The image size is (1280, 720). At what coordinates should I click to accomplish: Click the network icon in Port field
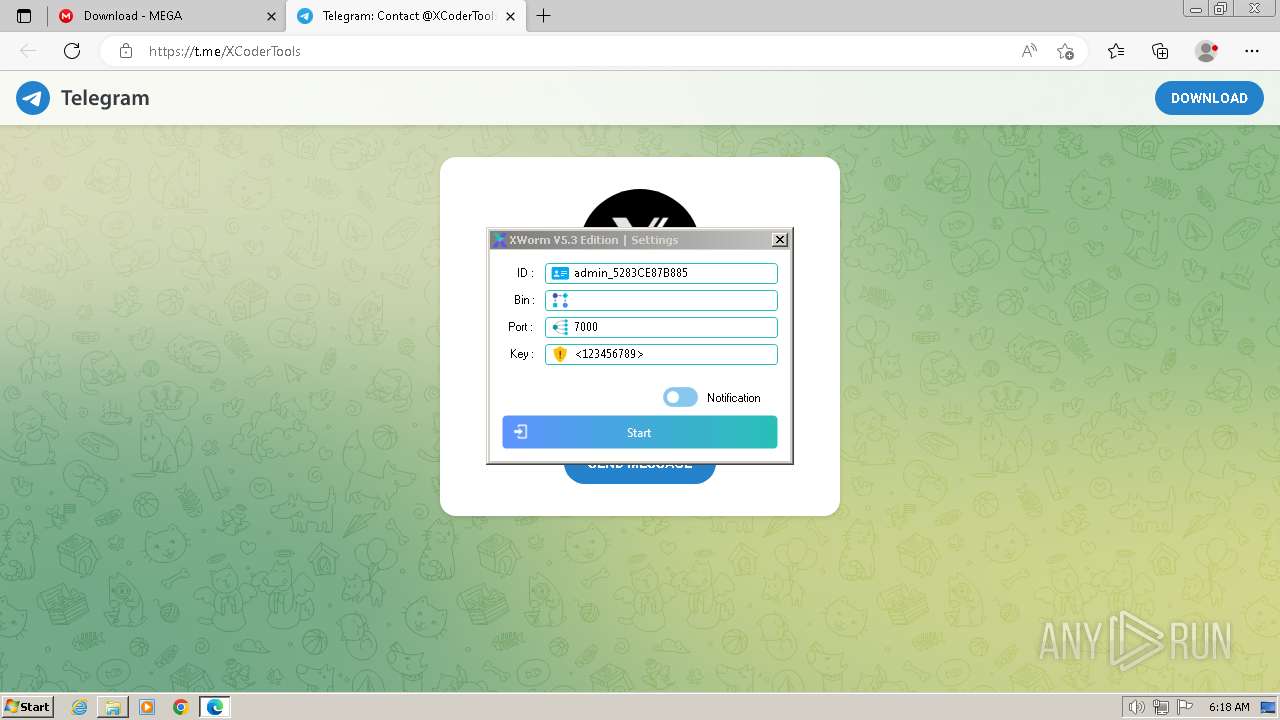click(x=560, y=327)
